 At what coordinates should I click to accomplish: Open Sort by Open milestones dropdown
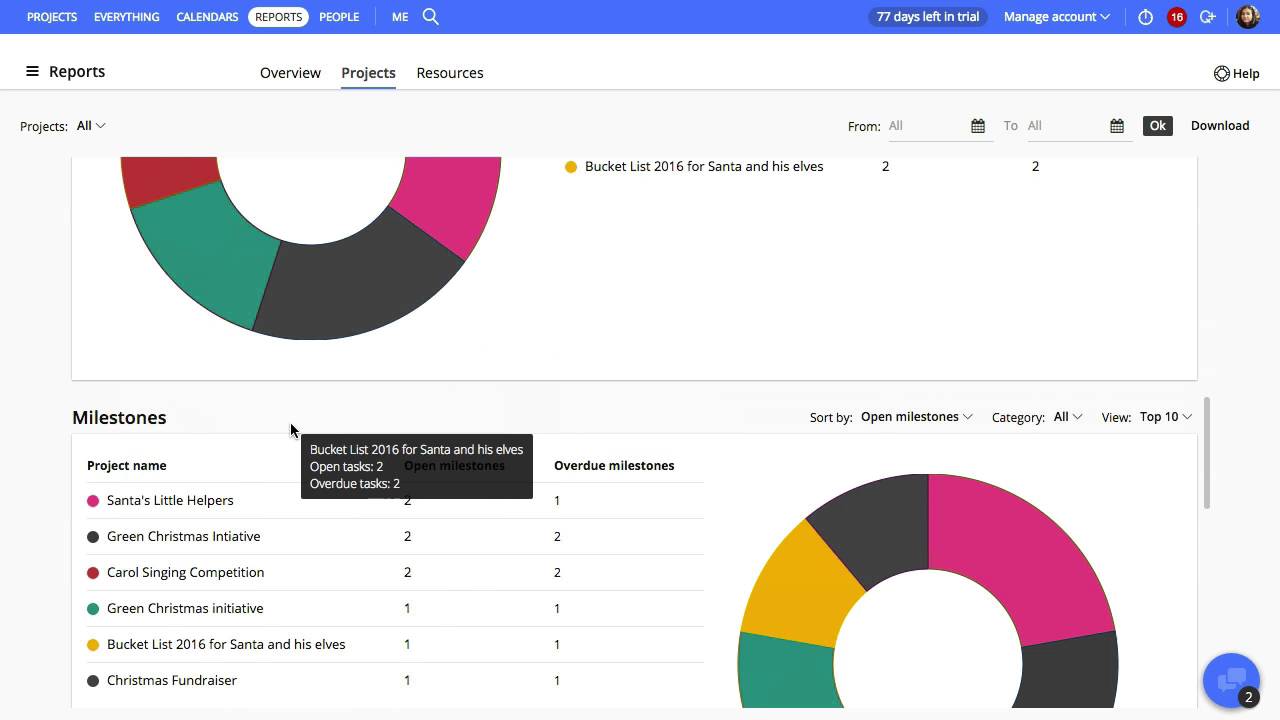coord(916,417)
